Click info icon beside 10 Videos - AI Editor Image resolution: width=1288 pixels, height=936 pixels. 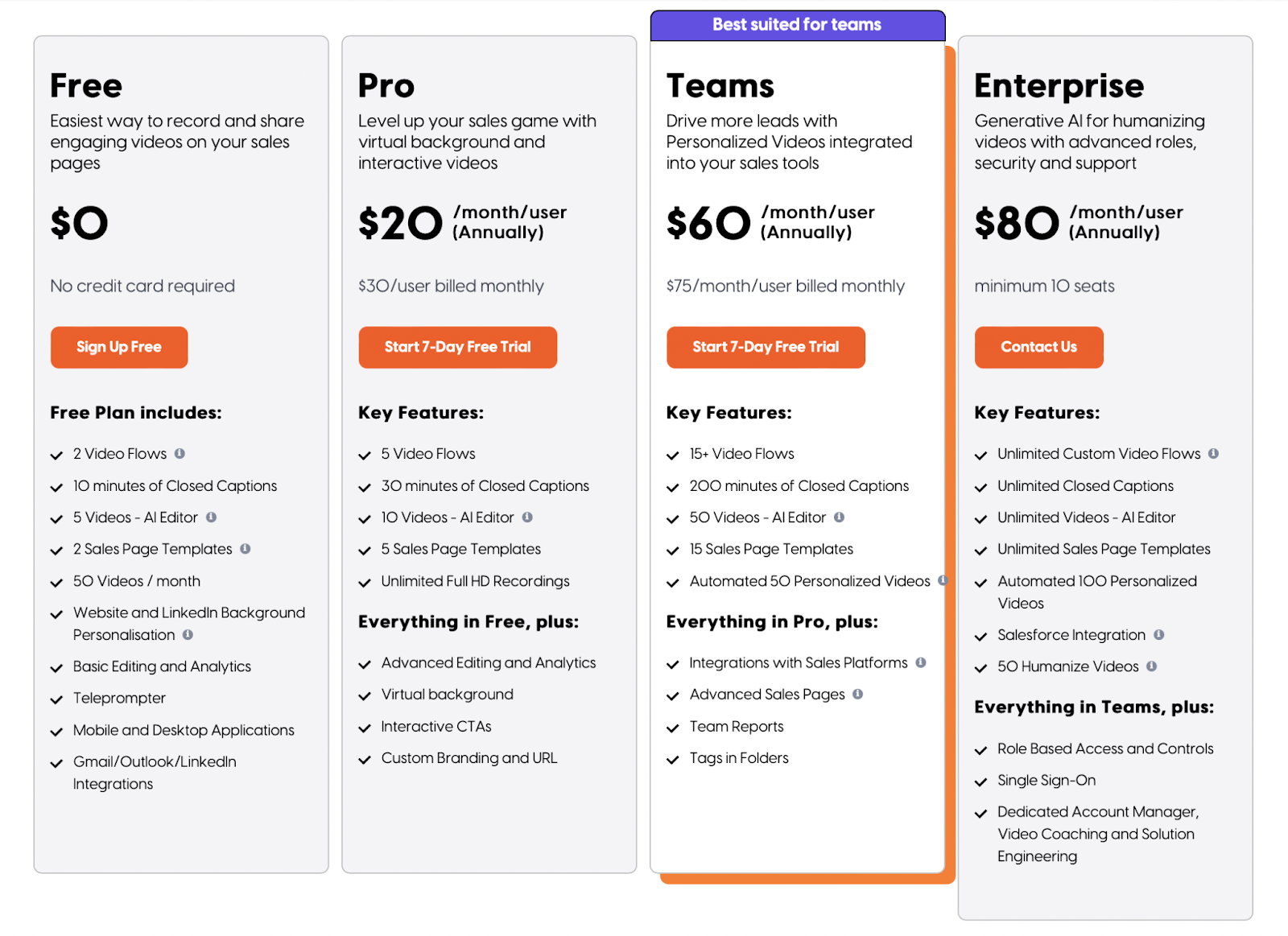527,517
